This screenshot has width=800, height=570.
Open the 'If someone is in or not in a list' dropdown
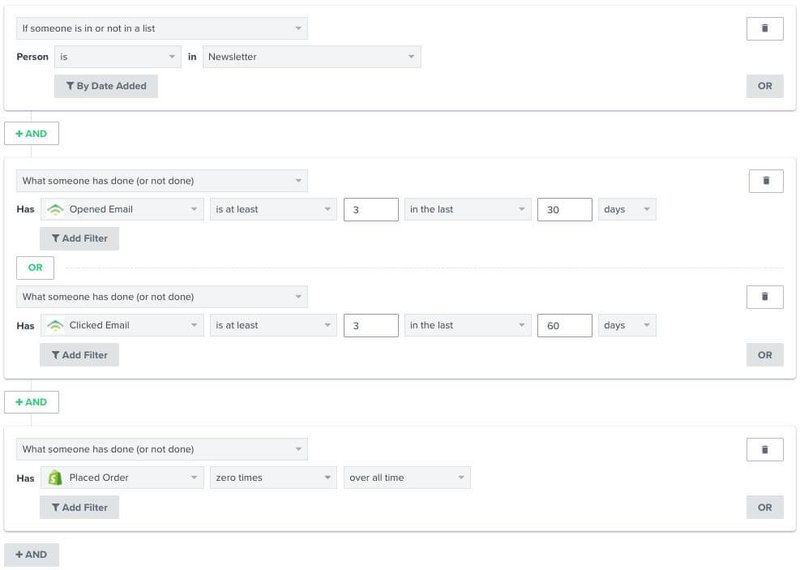pos(162,28)
